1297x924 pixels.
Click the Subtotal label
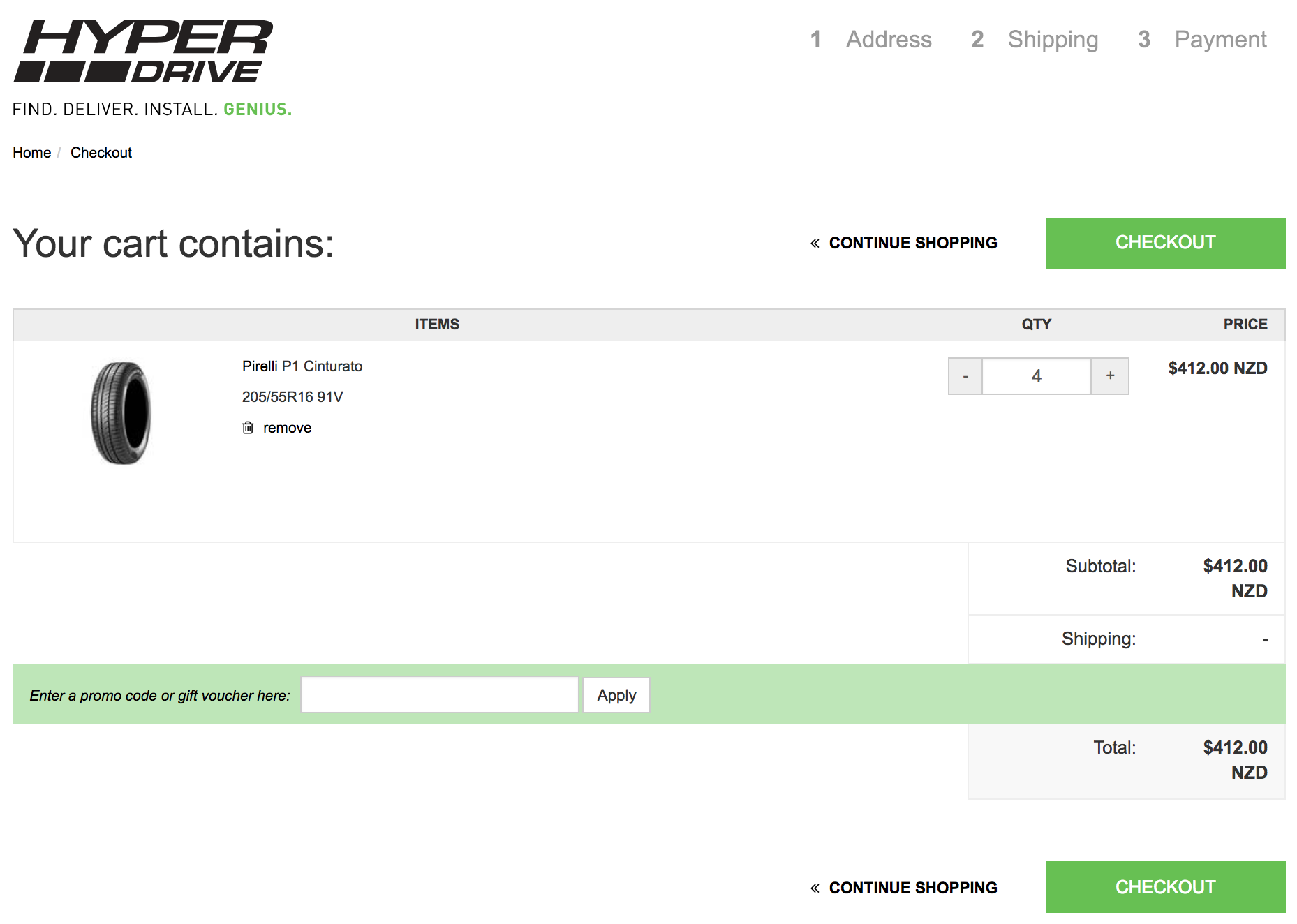(x=1101, y=566)
